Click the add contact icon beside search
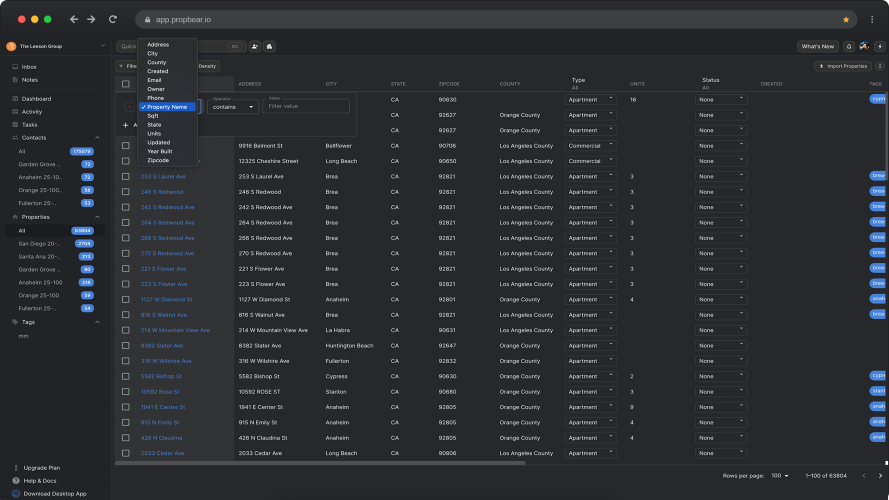 254,46
